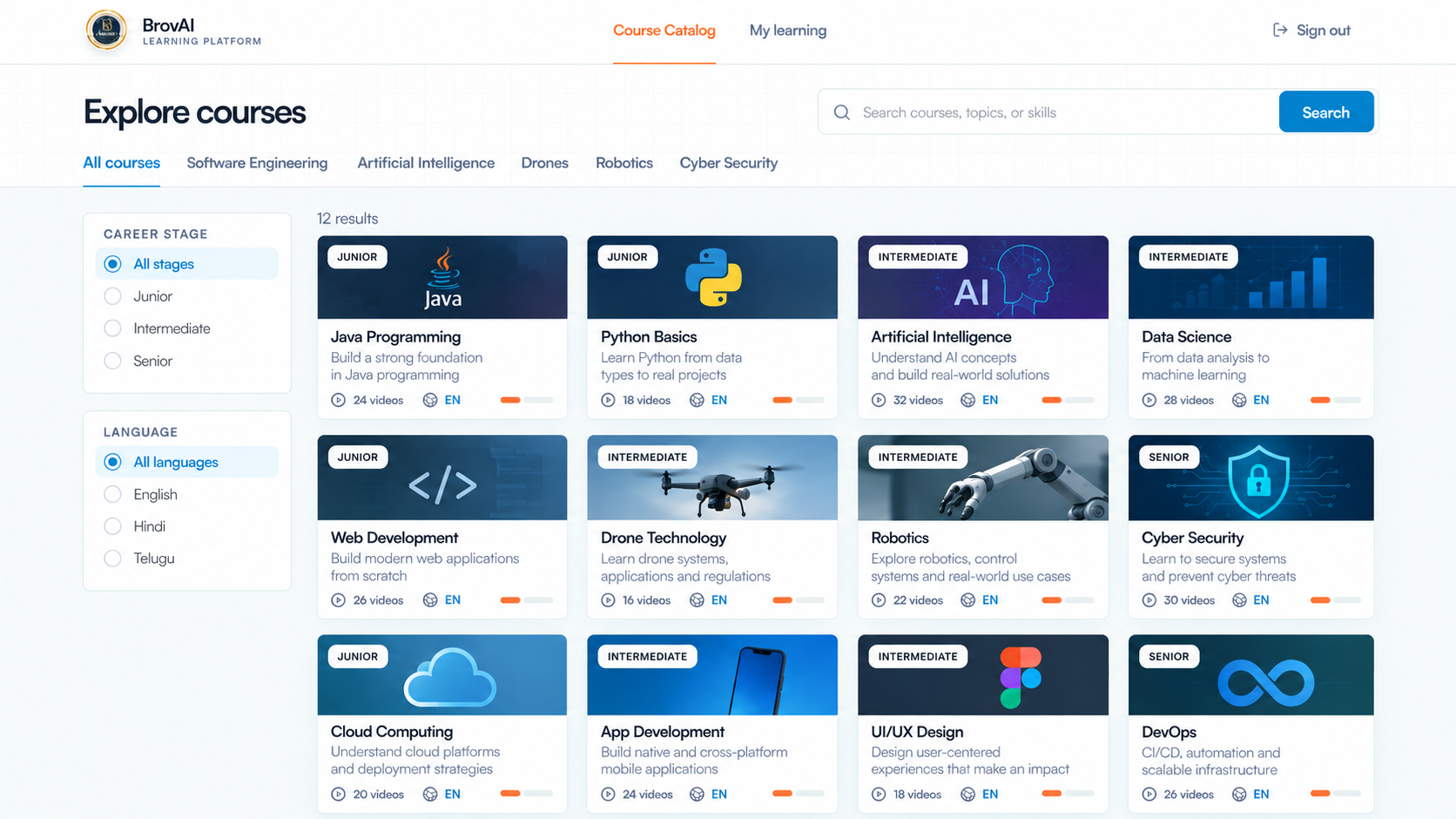Image resolution: width=1456 pixels, height=819 pixels.
Task: Click play icon next to 30 videos
Action: 1149,600
